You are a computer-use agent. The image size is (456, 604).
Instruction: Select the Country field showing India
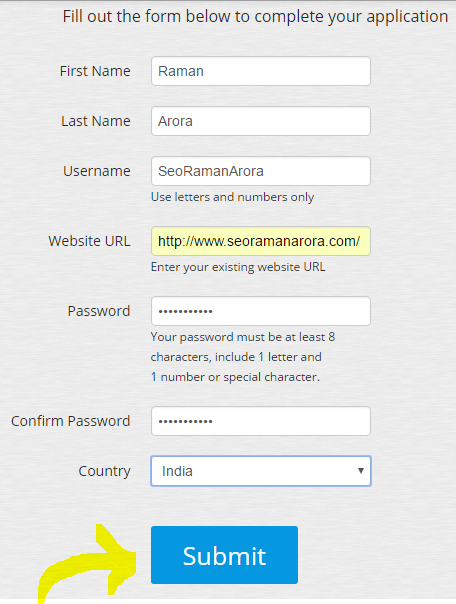(x=261, y=471)
